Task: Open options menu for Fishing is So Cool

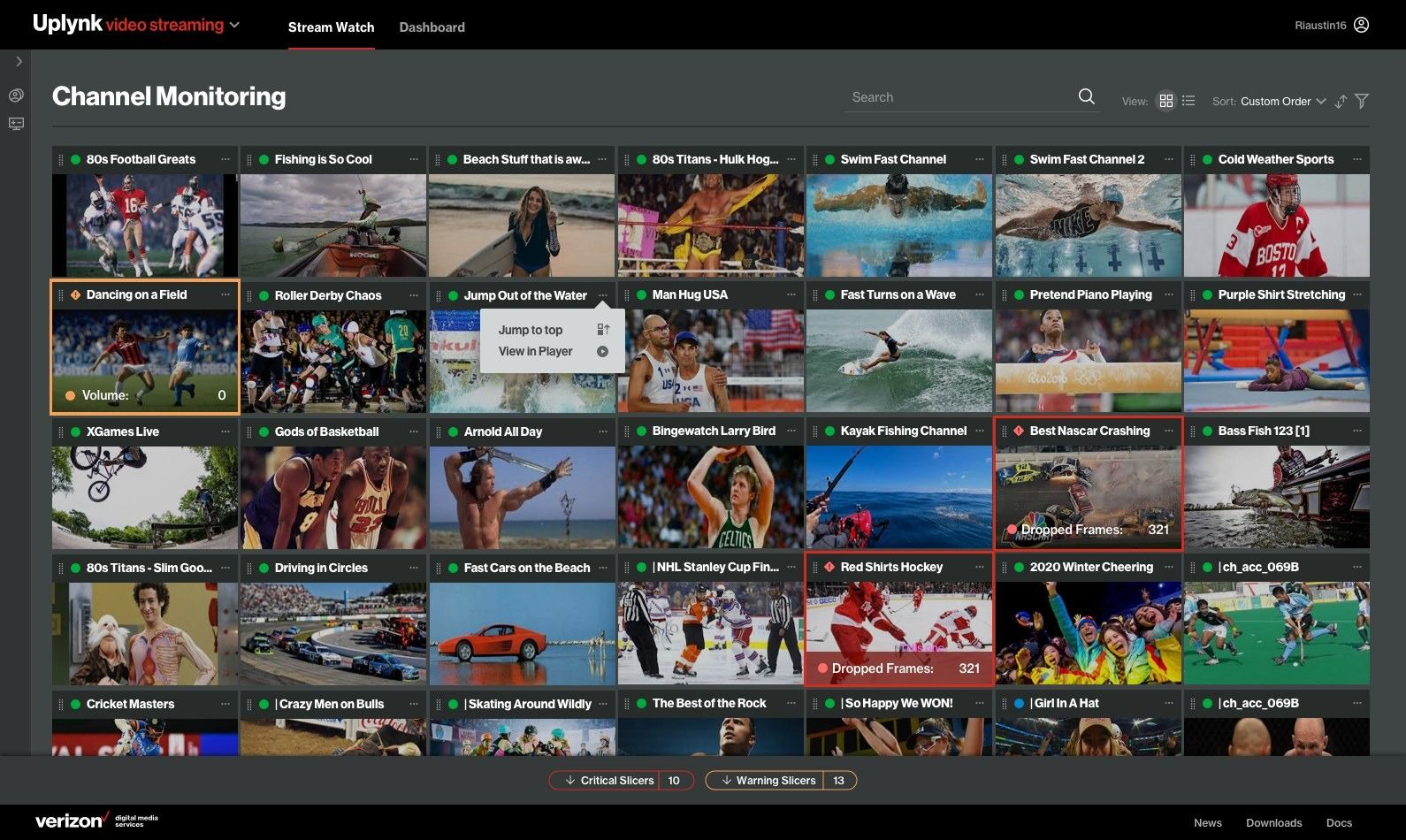Action: 414,159
